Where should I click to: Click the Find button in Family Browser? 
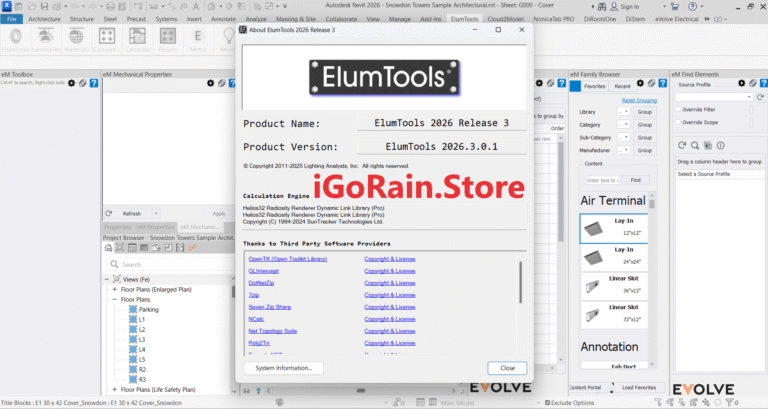coord(635,180)
